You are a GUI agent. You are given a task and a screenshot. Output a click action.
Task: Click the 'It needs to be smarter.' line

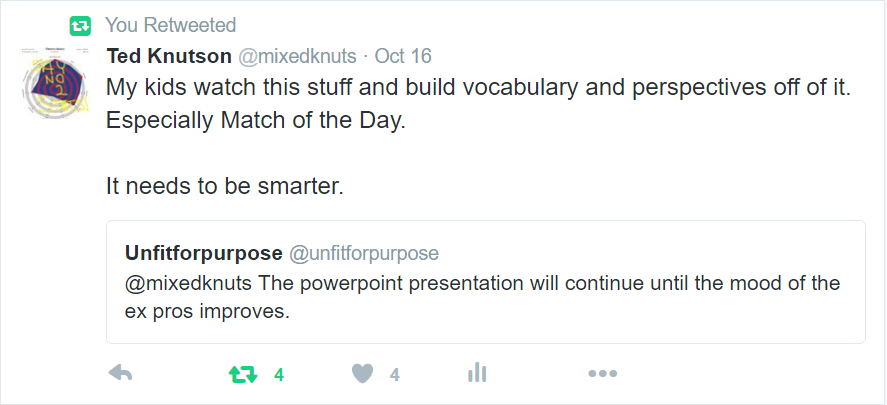pos(225,186)
